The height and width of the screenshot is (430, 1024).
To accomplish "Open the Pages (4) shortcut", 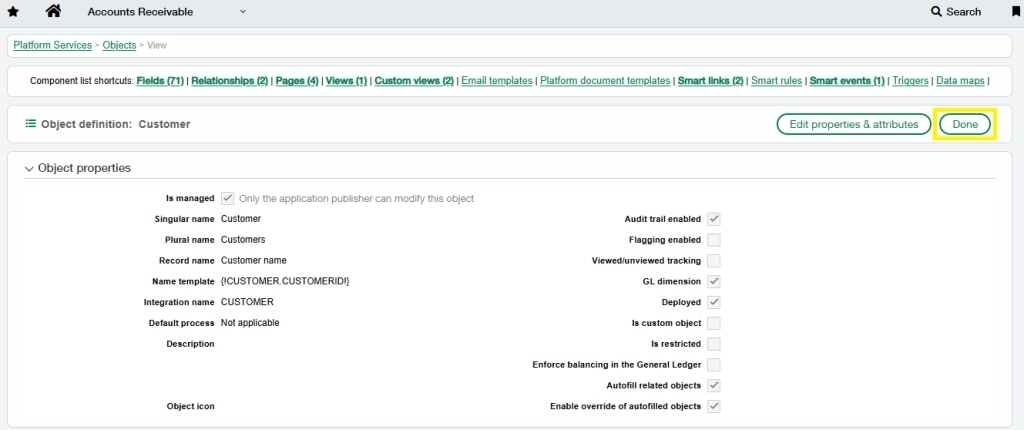I will pyautogui.click(x=297, y=81).
